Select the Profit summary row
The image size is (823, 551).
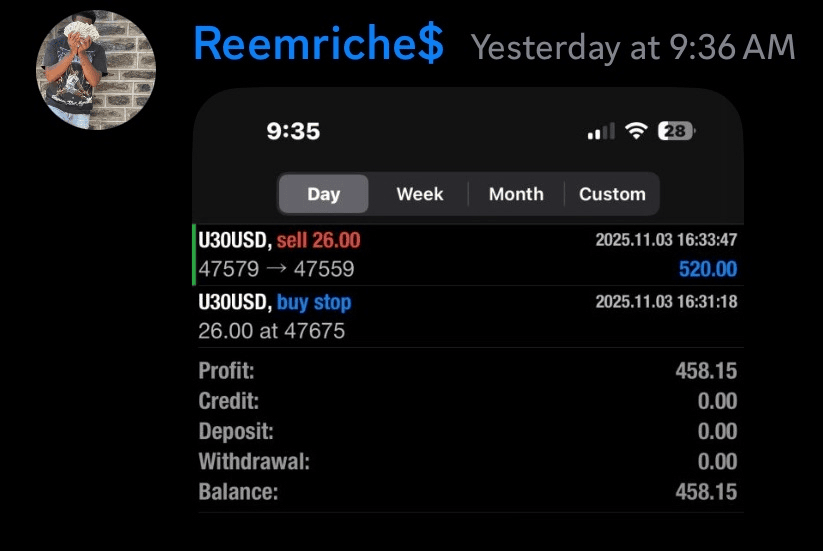[x=467, y=371]
